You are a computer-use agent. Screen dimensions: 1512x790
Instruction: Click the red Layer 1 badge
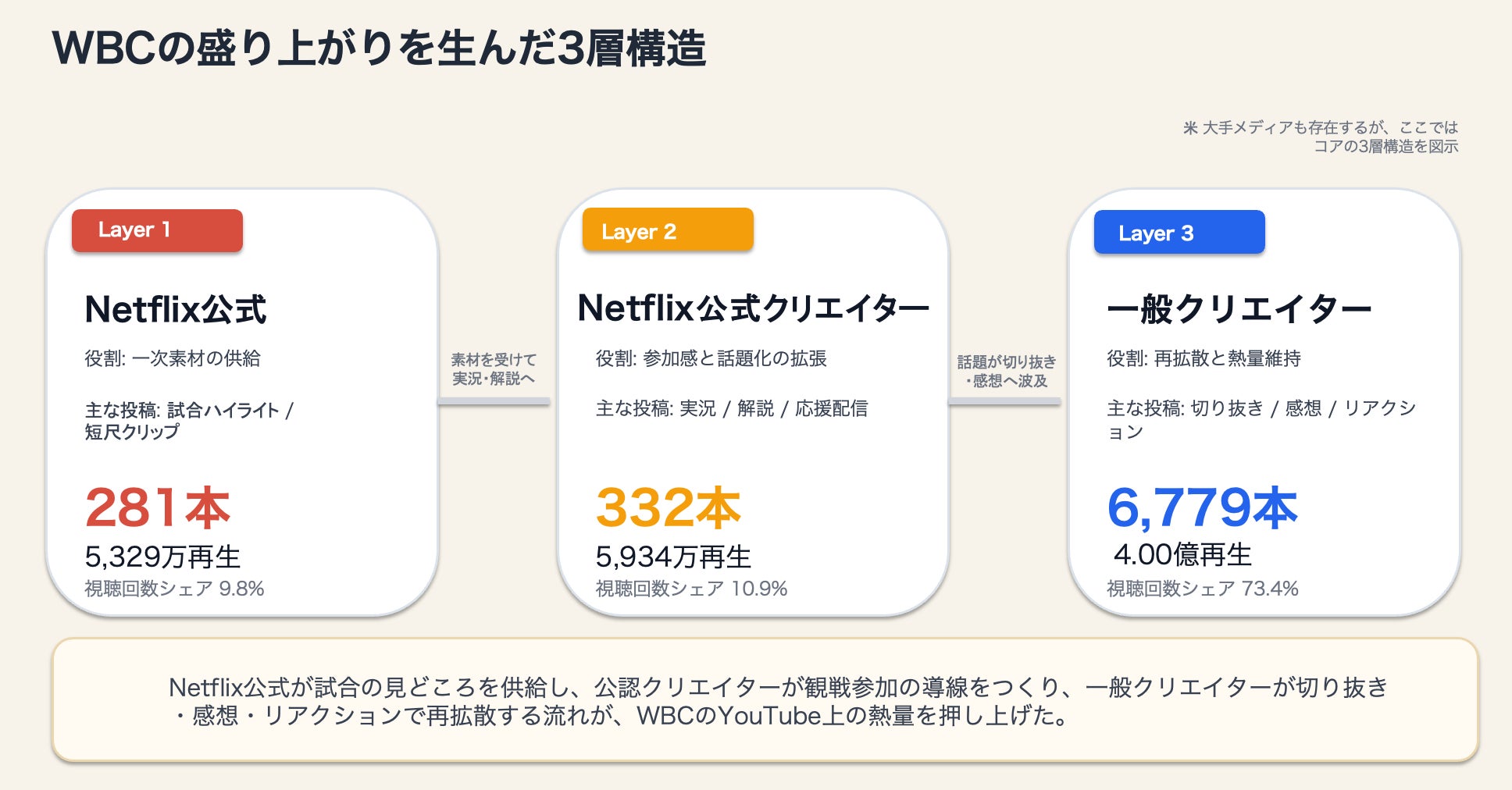point(157,230)
